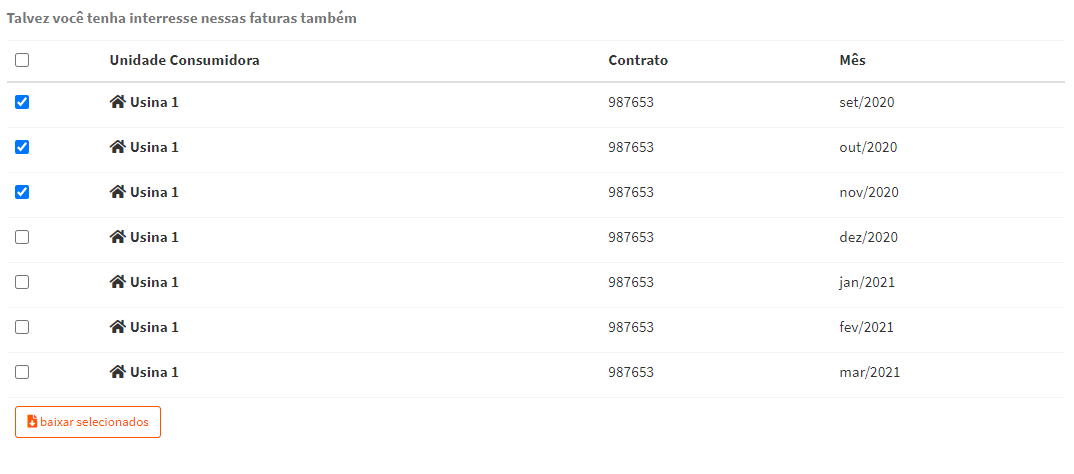Click the Mês column header

852,60
